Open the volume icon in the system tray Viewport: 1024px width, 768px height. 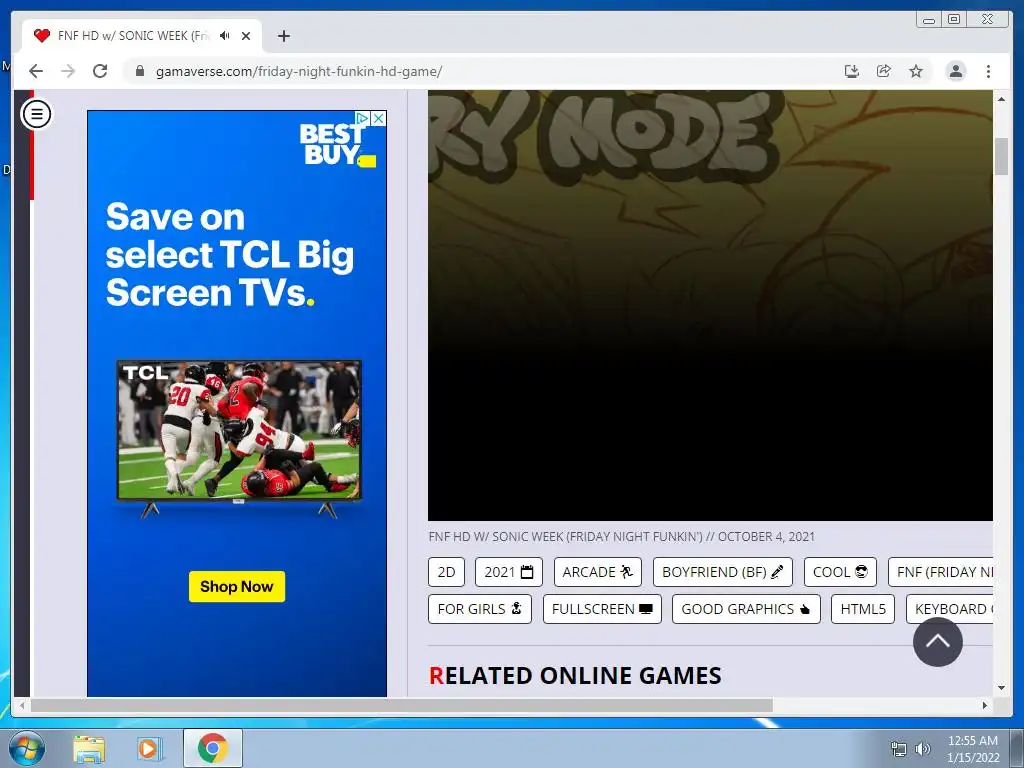(923, 749)
